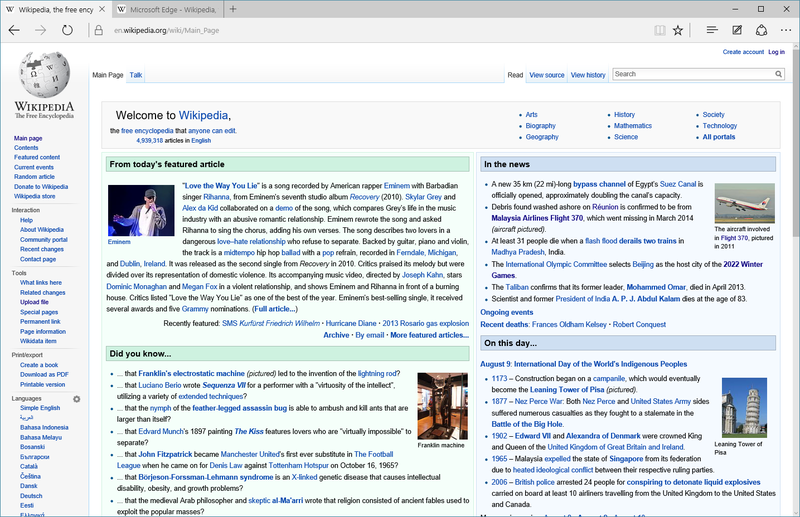
Task: Open Ongoing events link
Action: coord(507,312)
